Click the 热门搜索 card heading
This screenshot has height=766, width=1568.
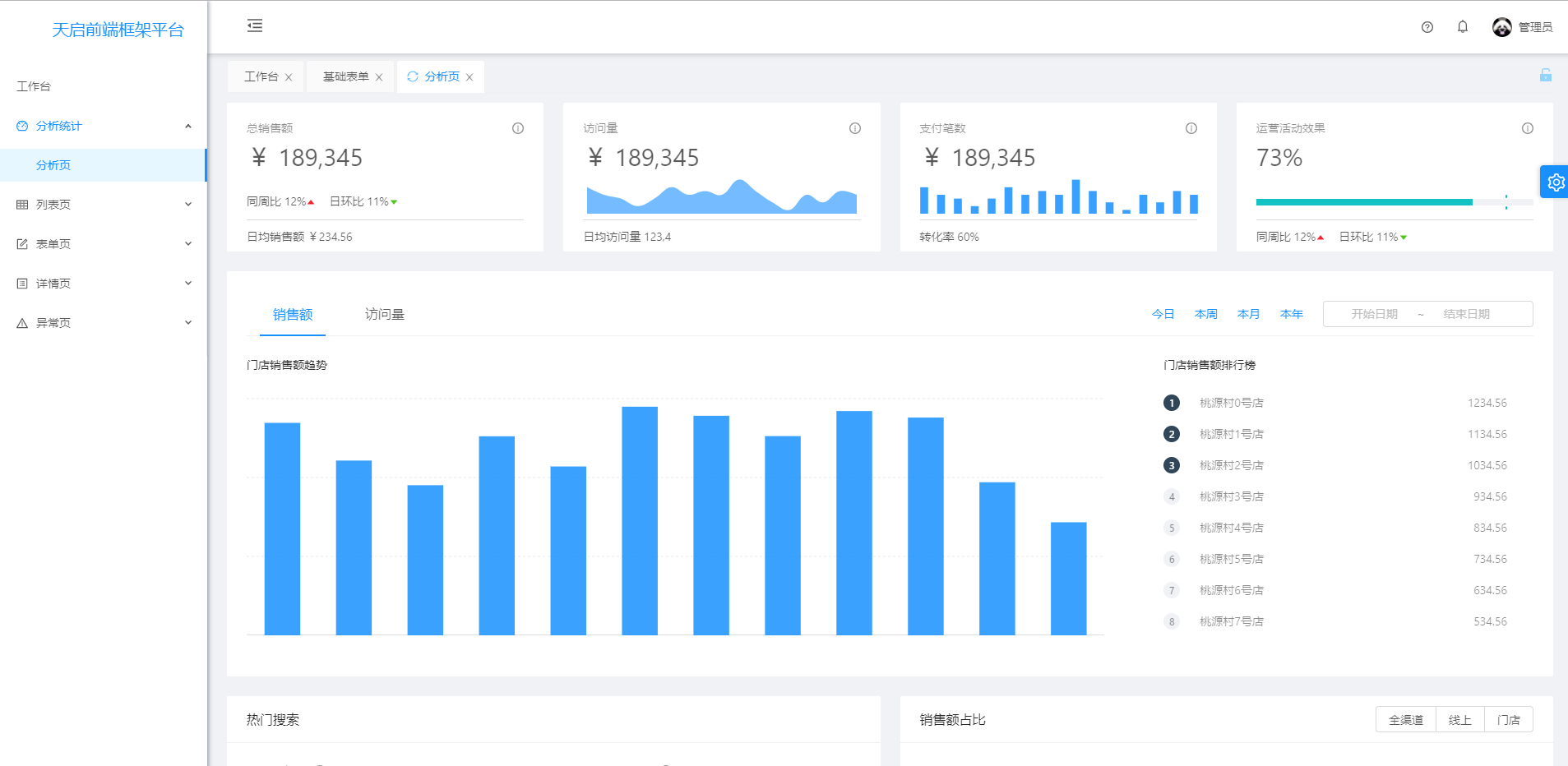[273, 720]
